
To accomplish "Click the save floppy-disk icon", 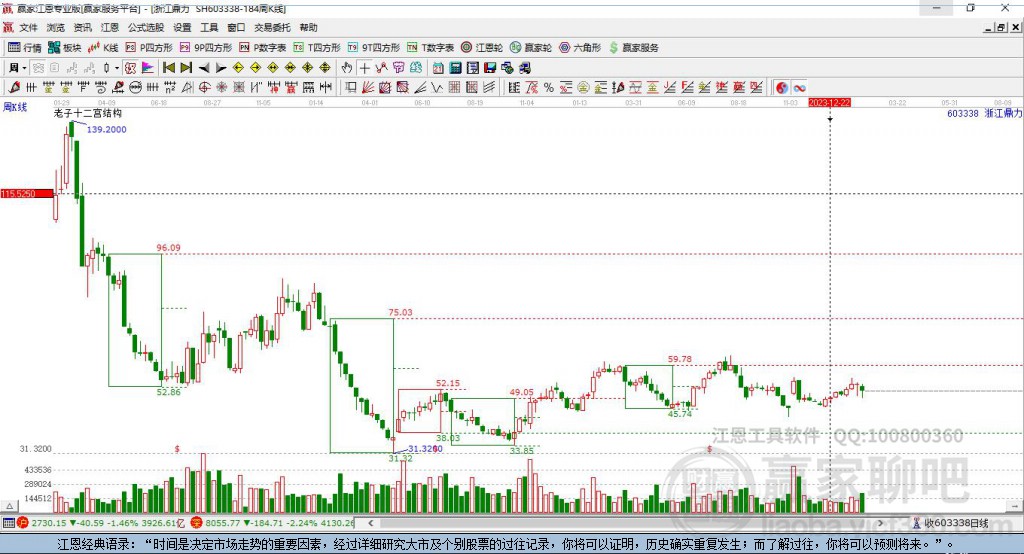I will pos(490,68).
